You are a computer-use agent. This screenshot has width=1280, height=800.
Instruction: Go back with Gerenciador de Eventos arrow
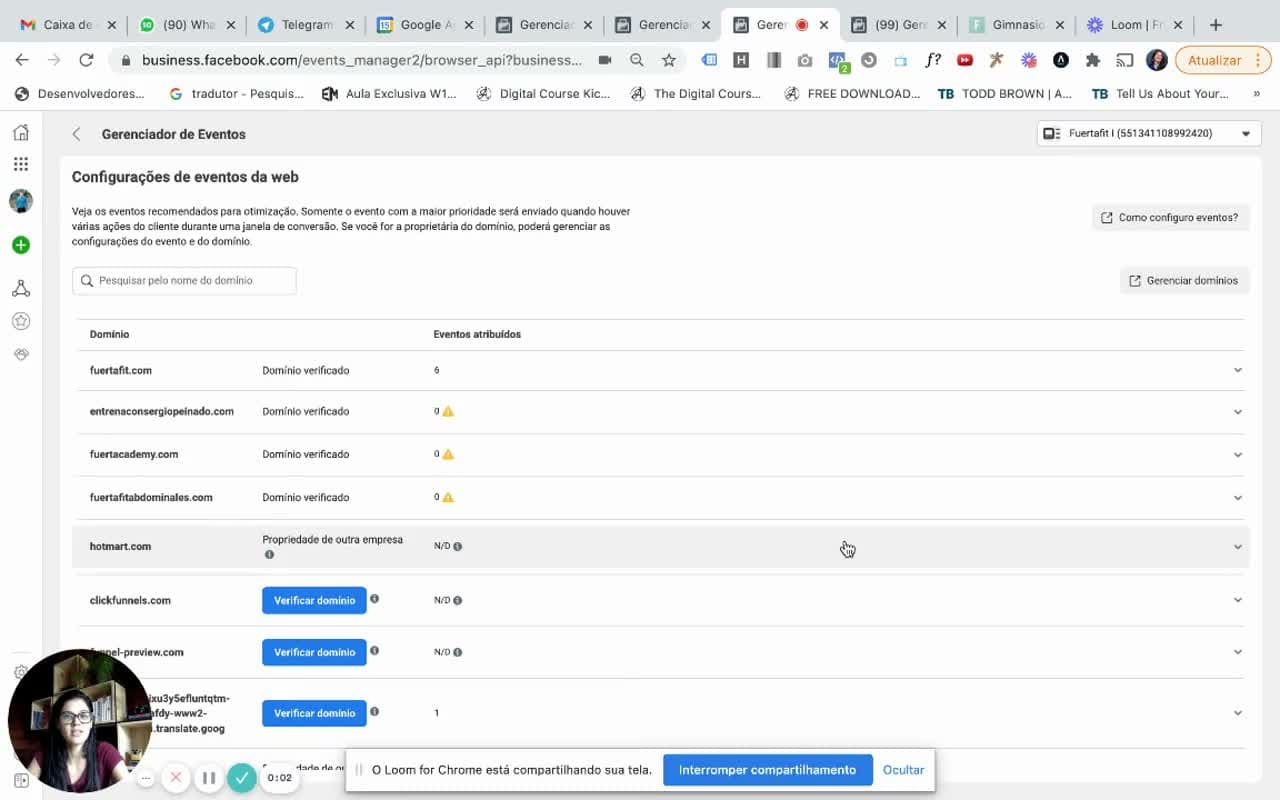point(77,134)
